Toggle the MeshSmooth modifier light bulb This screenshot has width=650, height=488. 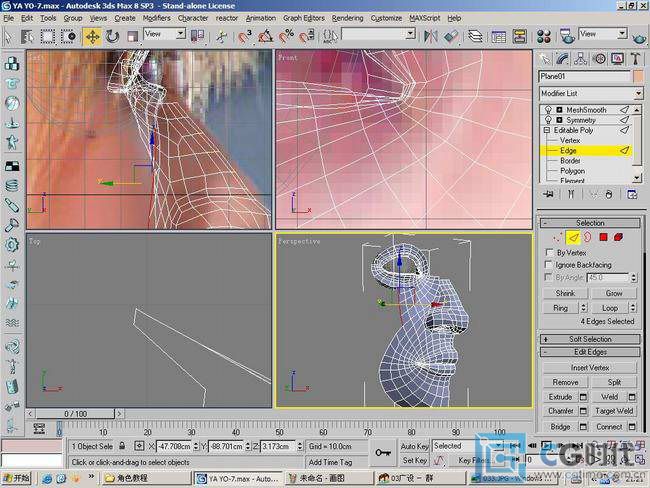(x=548, y=110)
